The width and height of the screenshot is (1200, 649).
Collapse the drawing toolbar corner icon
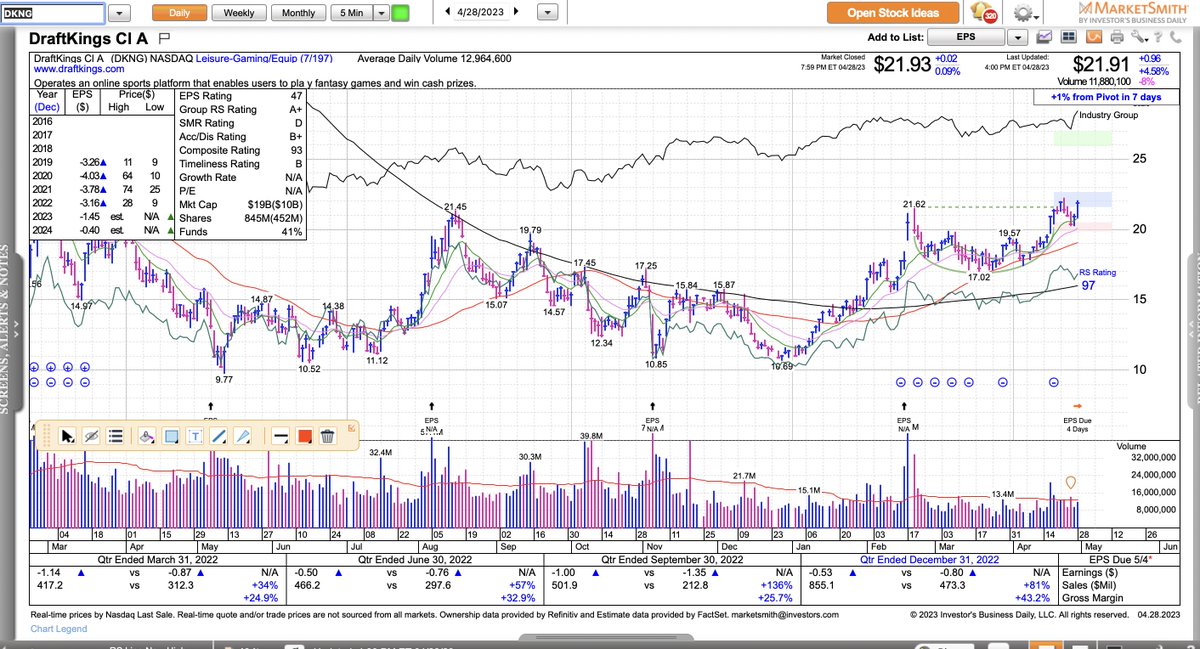(351, 427)
